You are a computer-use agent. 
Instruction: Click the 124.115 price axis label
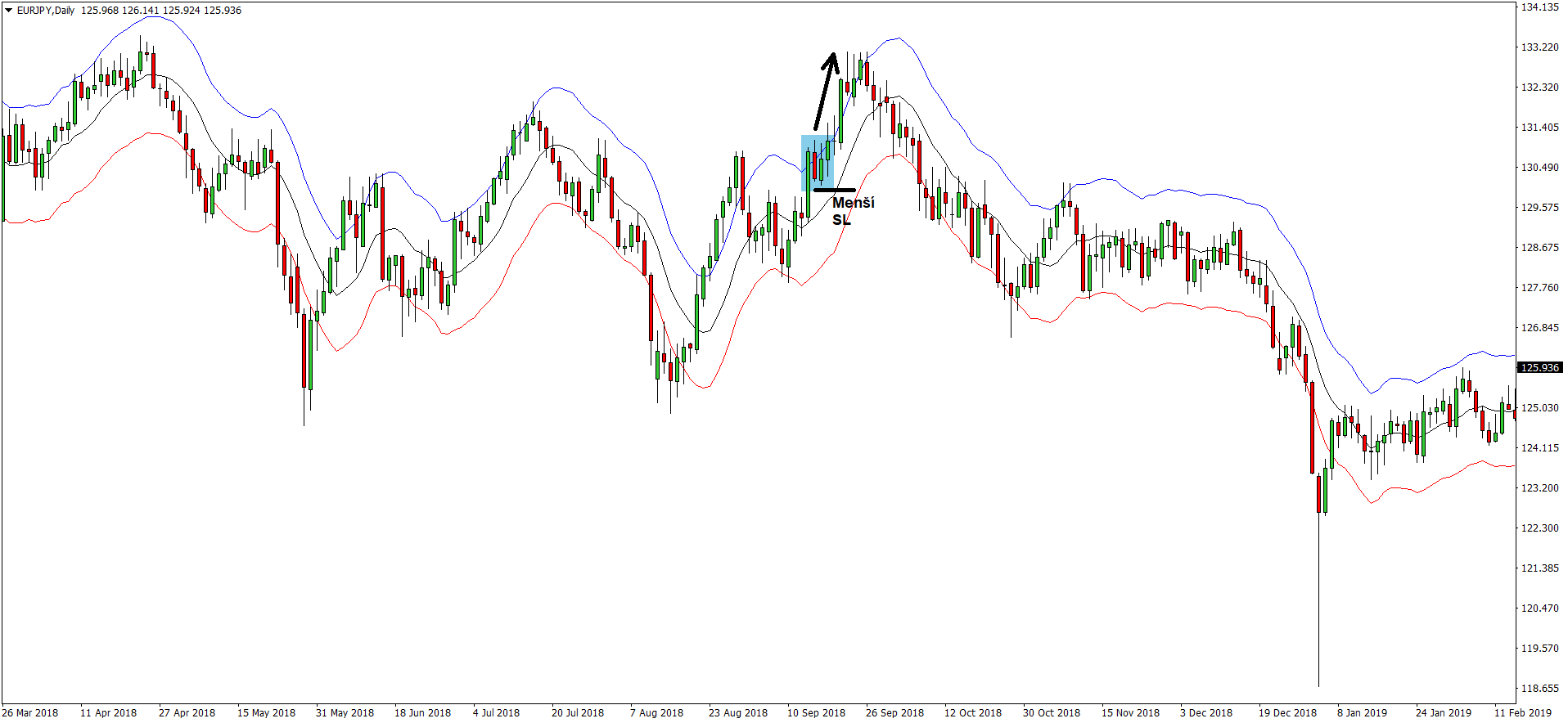pyautogui.click(x=1539, y=448)
